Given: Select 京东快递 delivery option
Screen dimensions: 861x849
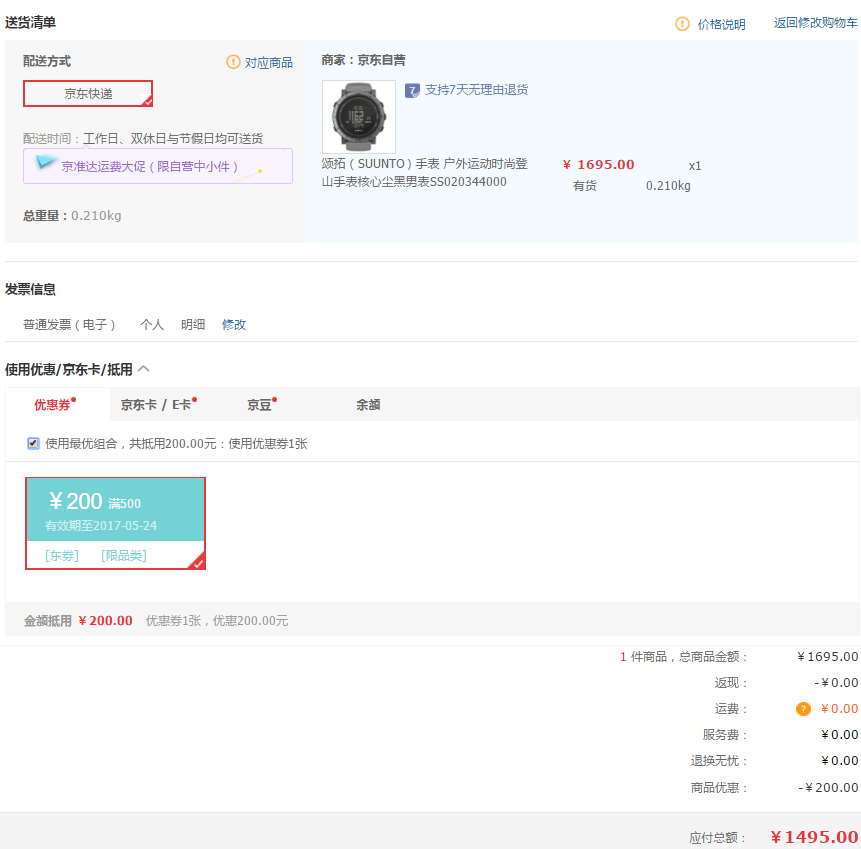Looking at the screenshot, I should (x=88, y=94).
